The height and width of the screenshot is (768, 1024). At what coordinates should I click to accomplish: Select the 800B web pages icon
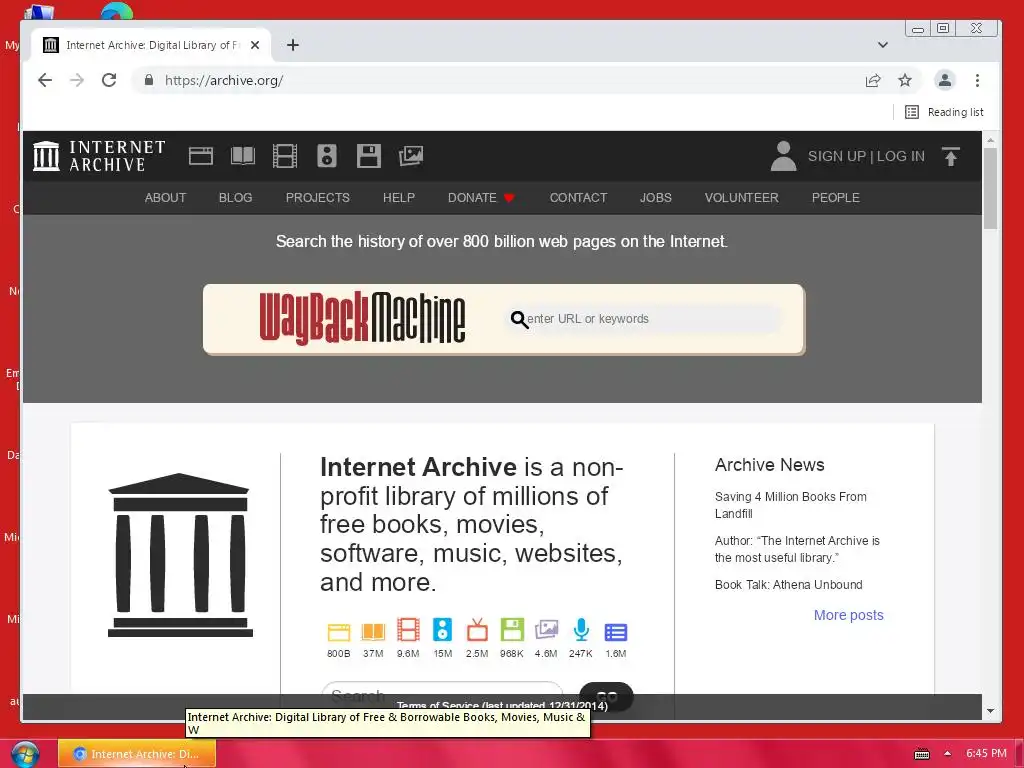(x=338, y=632)
